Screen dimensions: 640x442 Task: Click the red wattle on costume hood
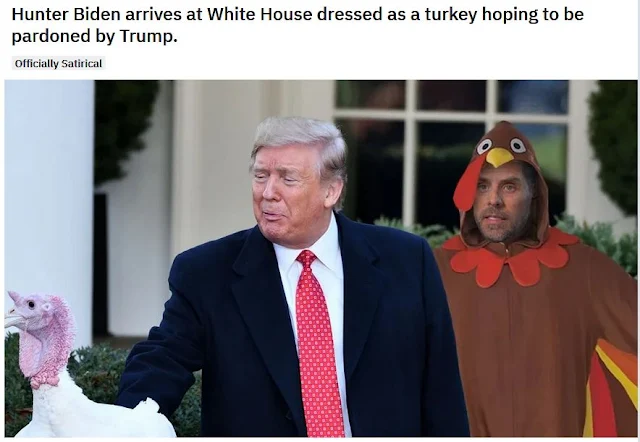[467, 182]
